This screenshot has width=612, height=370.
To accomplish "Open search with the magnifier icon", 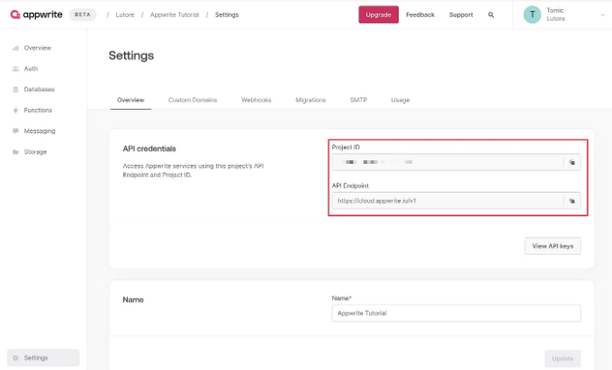I will (x=491, y=15).
